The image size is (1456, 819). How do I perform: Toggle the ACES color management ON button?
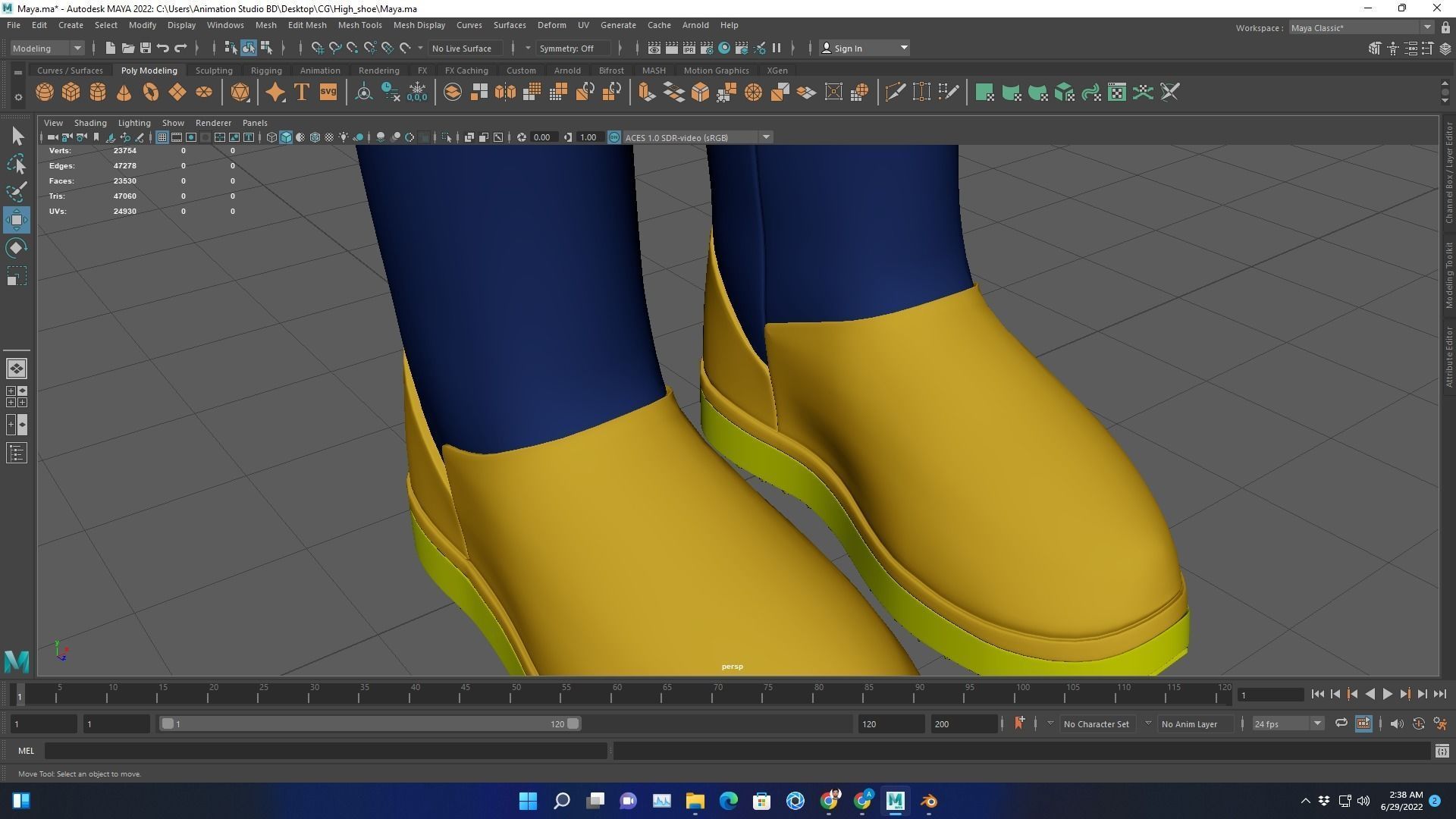tap(614, 137)
